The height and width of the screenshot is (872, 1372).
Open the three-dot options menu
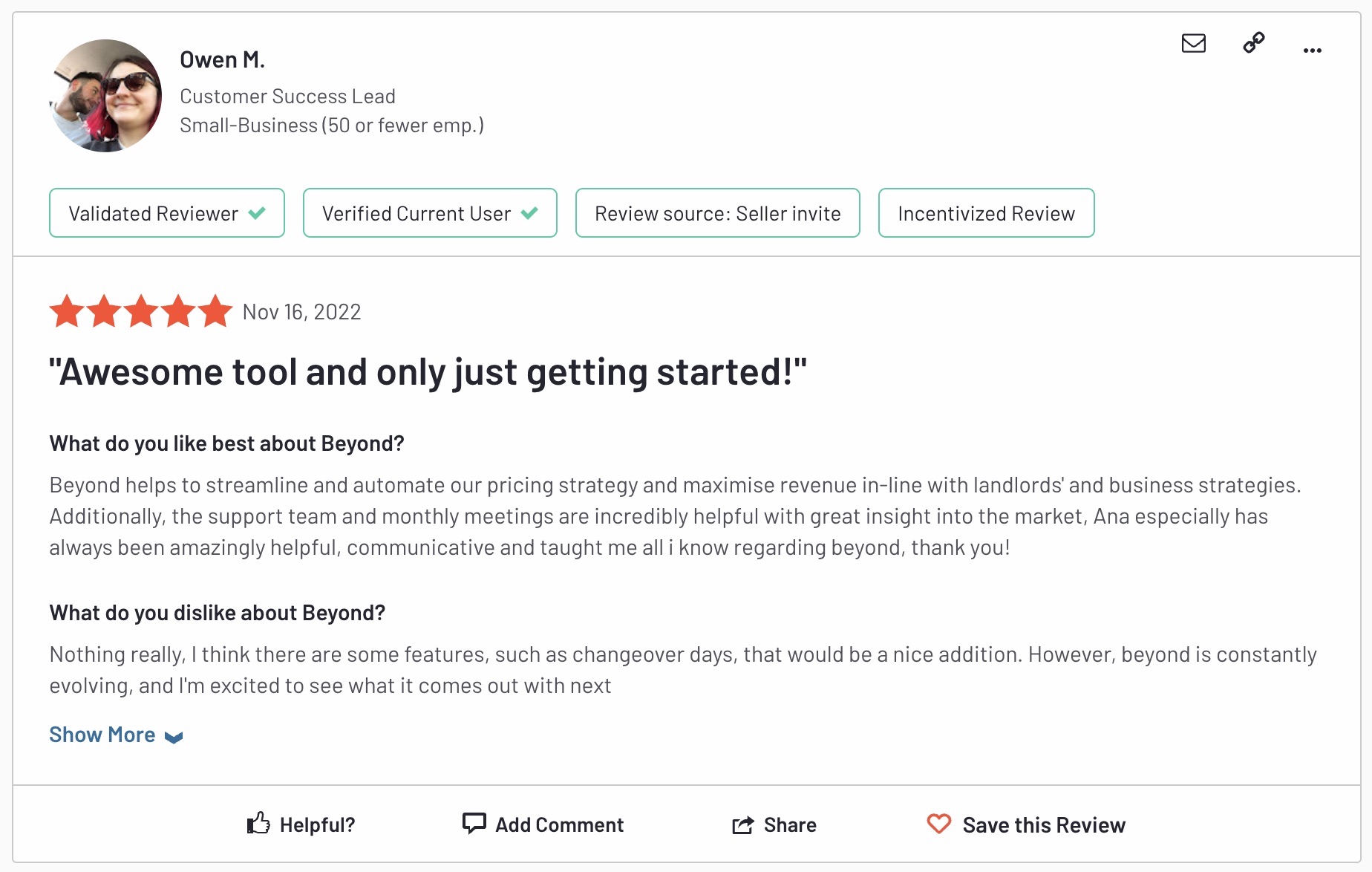tap(1313, 50)
